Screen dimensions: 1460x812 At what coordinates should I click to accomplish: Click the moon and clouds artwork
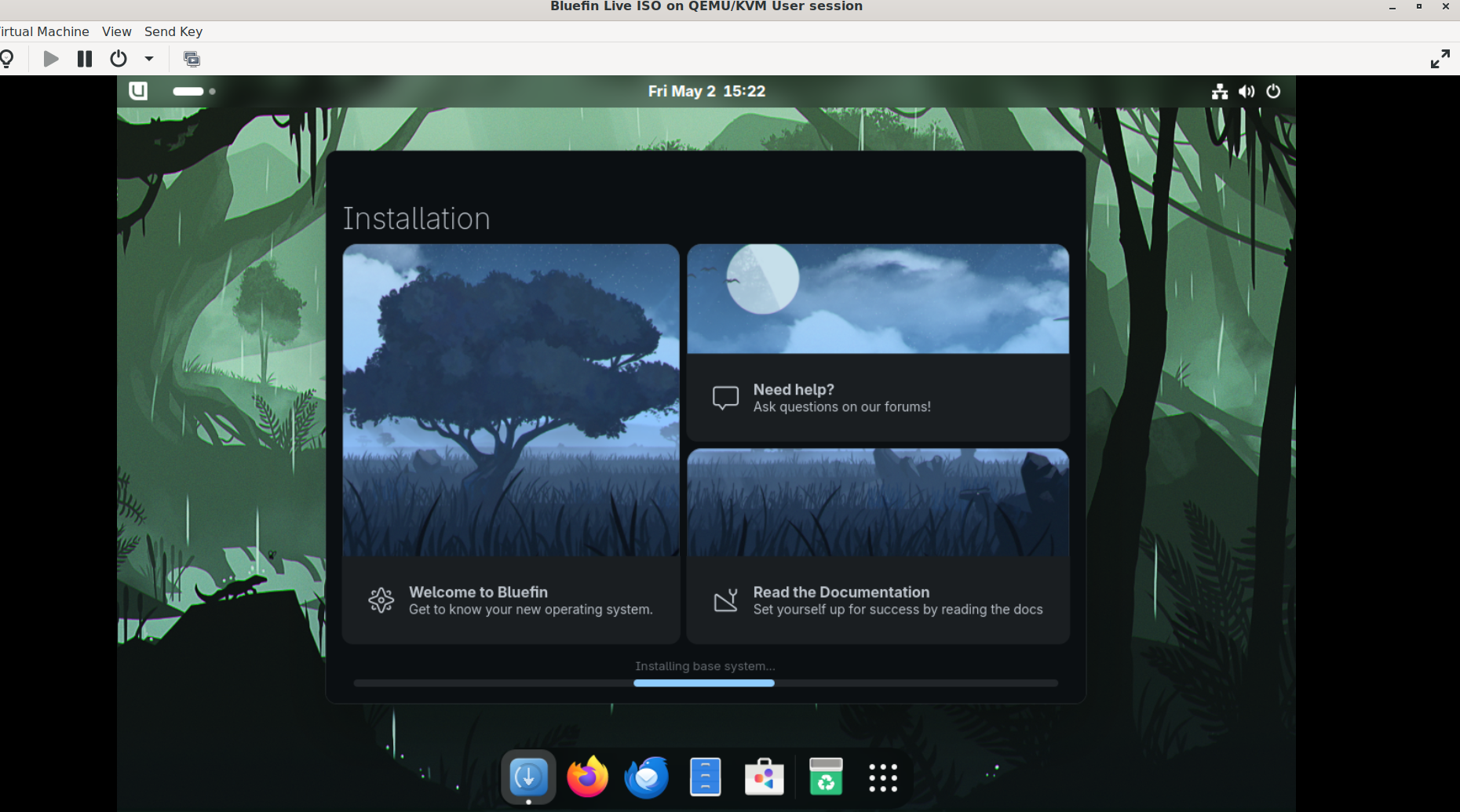pyautogui.click(x=878, y=299)
